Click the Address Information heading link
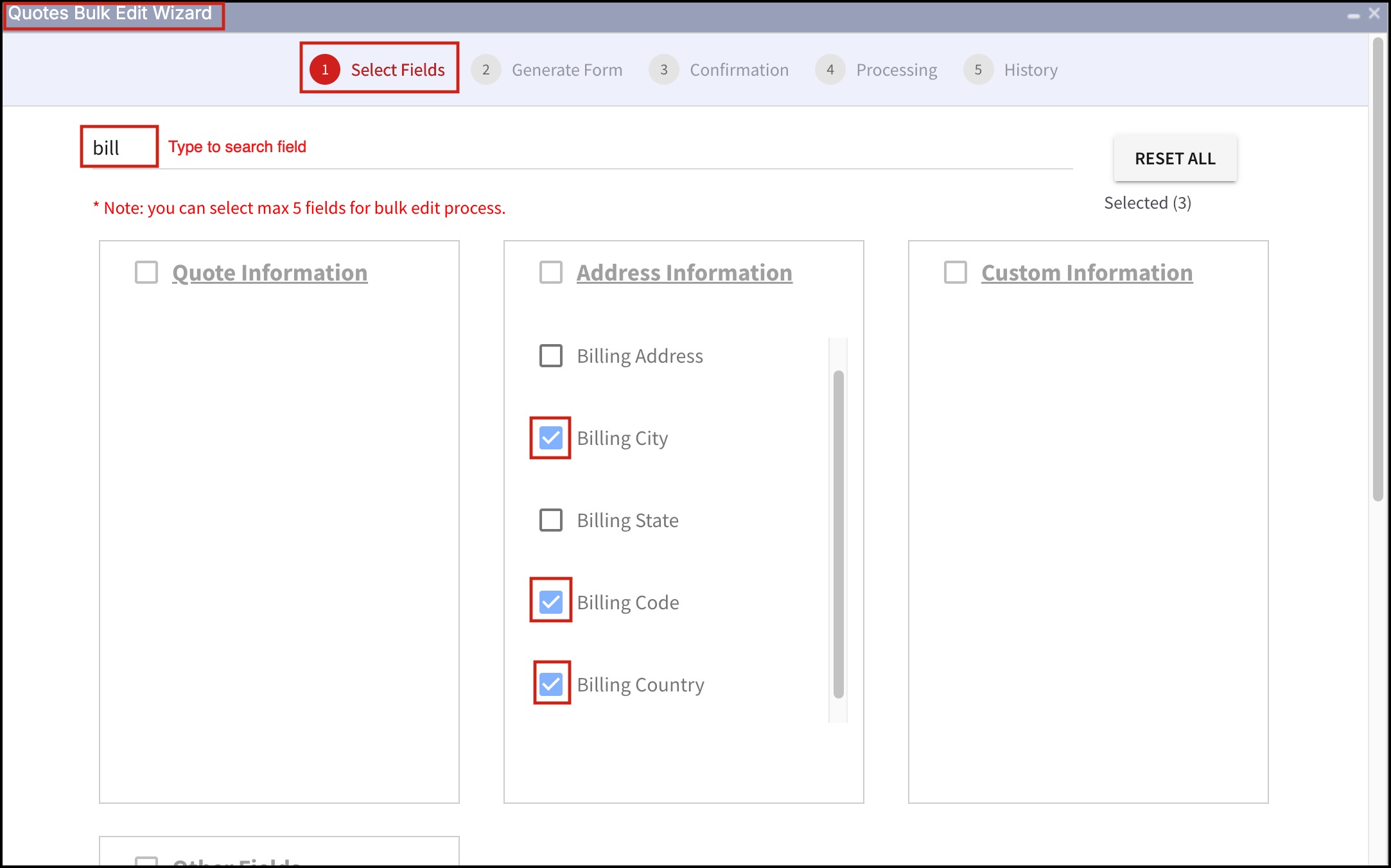This screenshot has height=868, width=1391. pos(684,272)
